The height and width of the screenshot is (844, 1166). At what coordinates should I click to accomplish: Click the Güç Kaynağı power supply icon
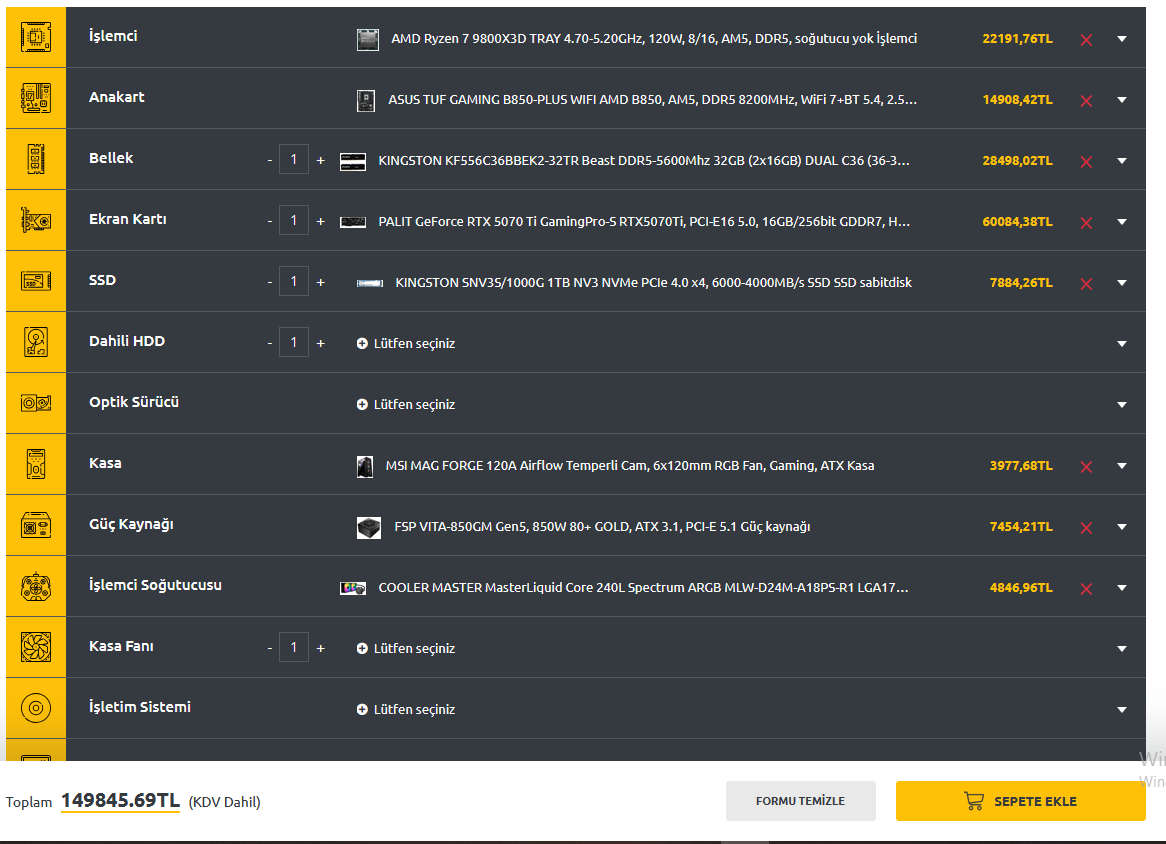pos(36,525)
